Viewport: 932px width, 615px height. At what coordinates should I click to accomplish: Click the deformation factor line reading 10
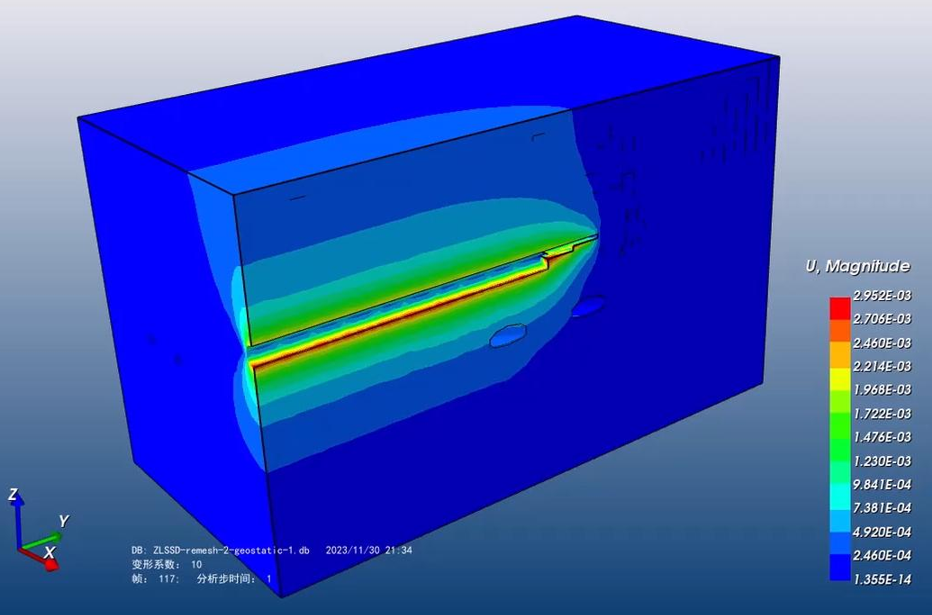(167, 564)
